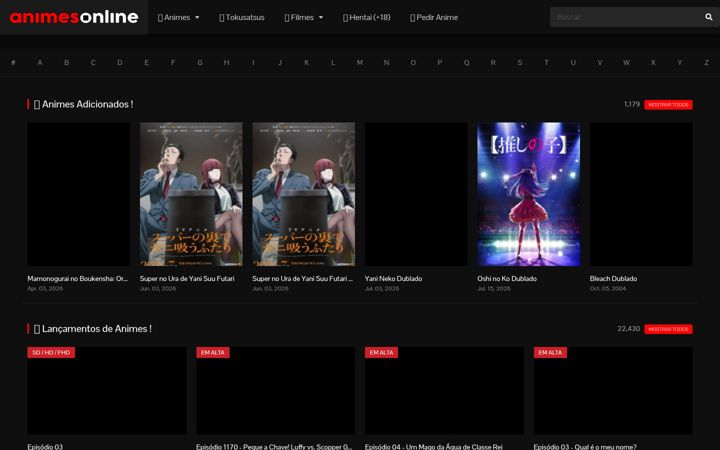The width and height of the screenshot is (720, 450).
Task: Open Episódio 03 Qual é o meu nome thumbnail
Action: pyautogui.click(x=613, y=390)
